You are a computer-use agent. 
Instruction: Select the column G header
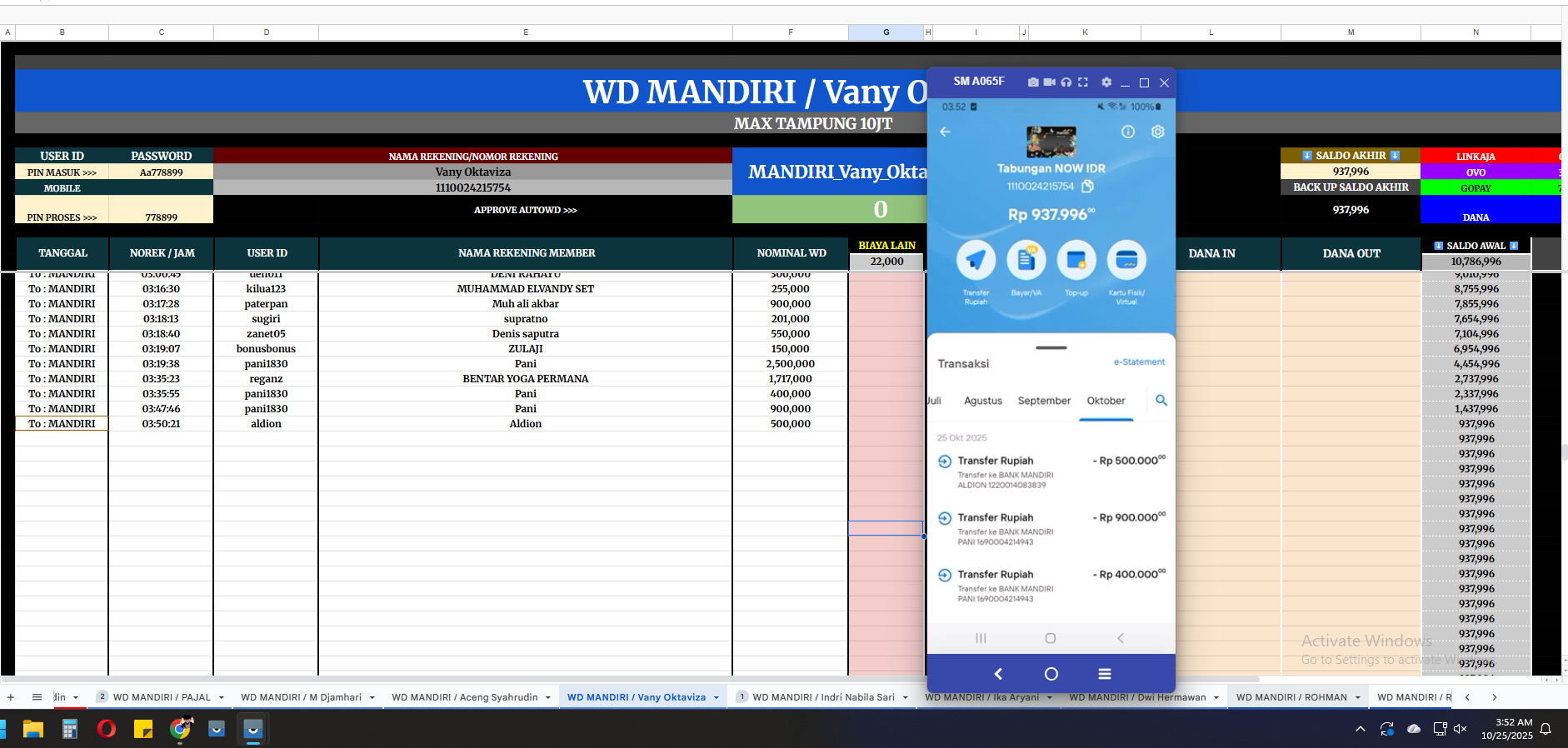click(x=886, y=32)
